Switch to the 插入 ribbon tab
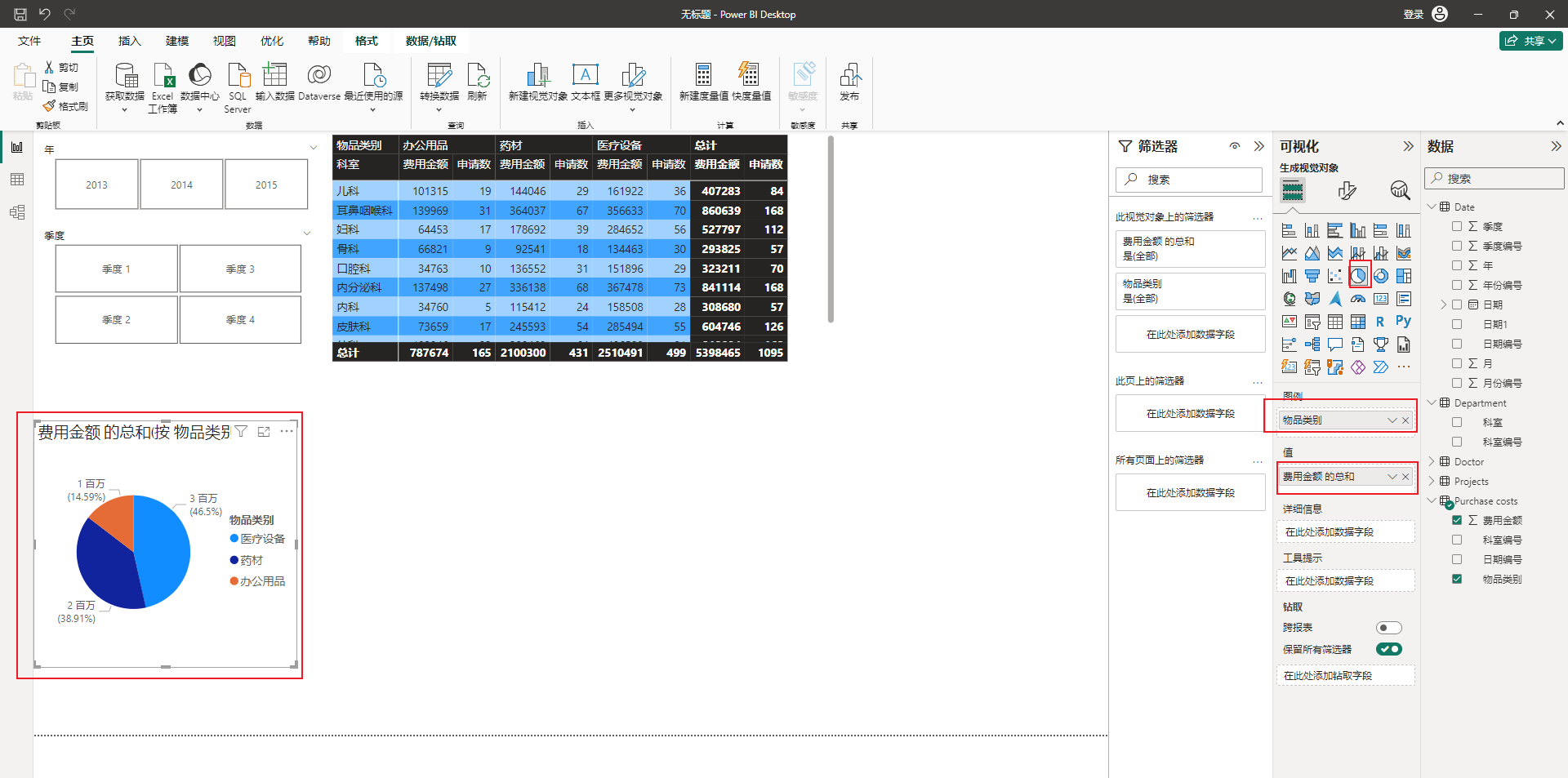The width and height of the screenshot is (1568, 778). [130, 41]
